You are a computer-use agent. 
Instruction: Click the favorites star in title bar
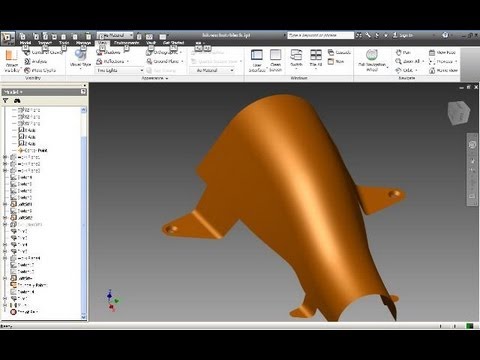point(386,35)
